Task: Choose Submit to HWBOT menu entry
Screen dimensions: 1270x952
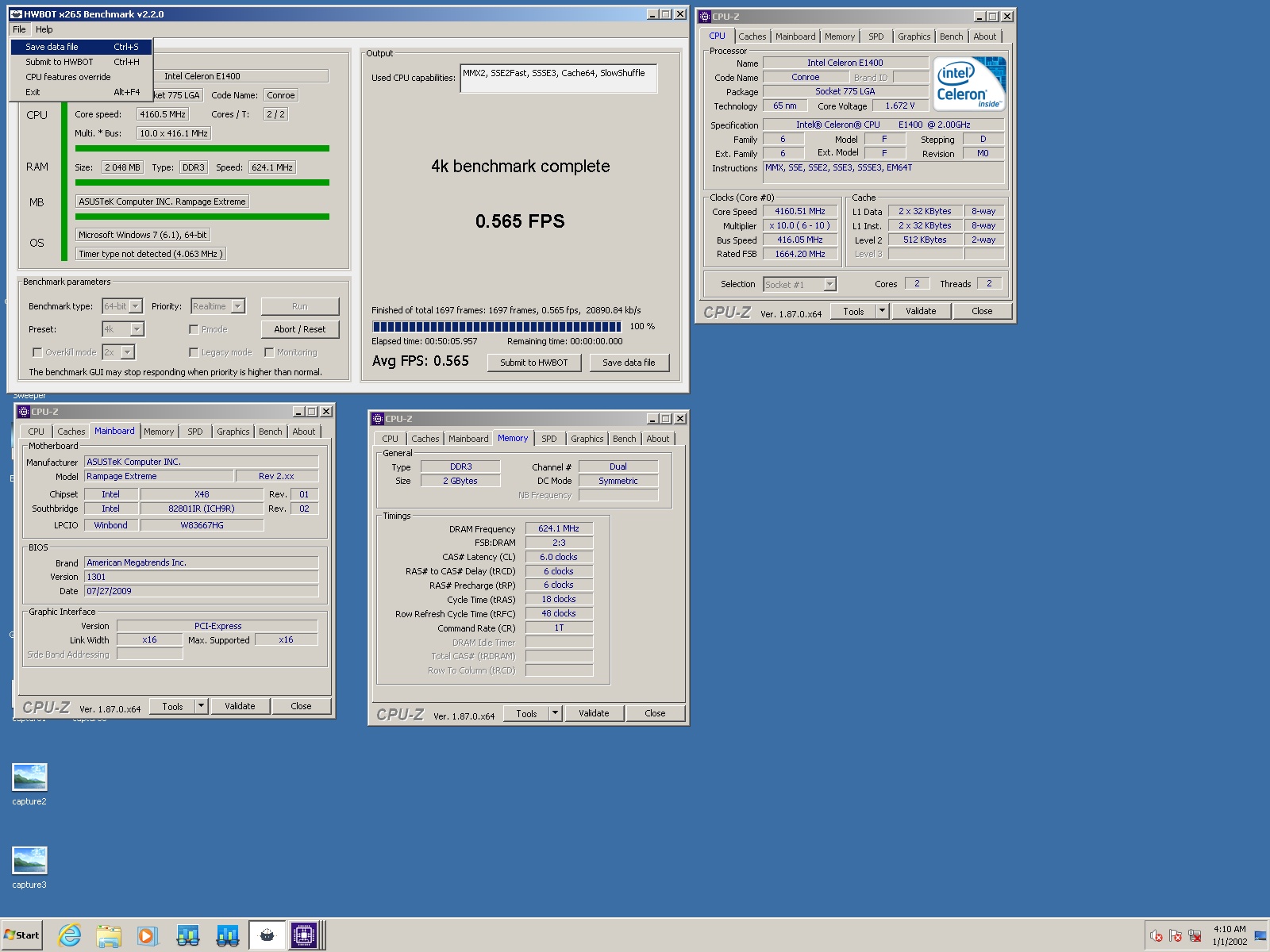Action: [81, 62]
